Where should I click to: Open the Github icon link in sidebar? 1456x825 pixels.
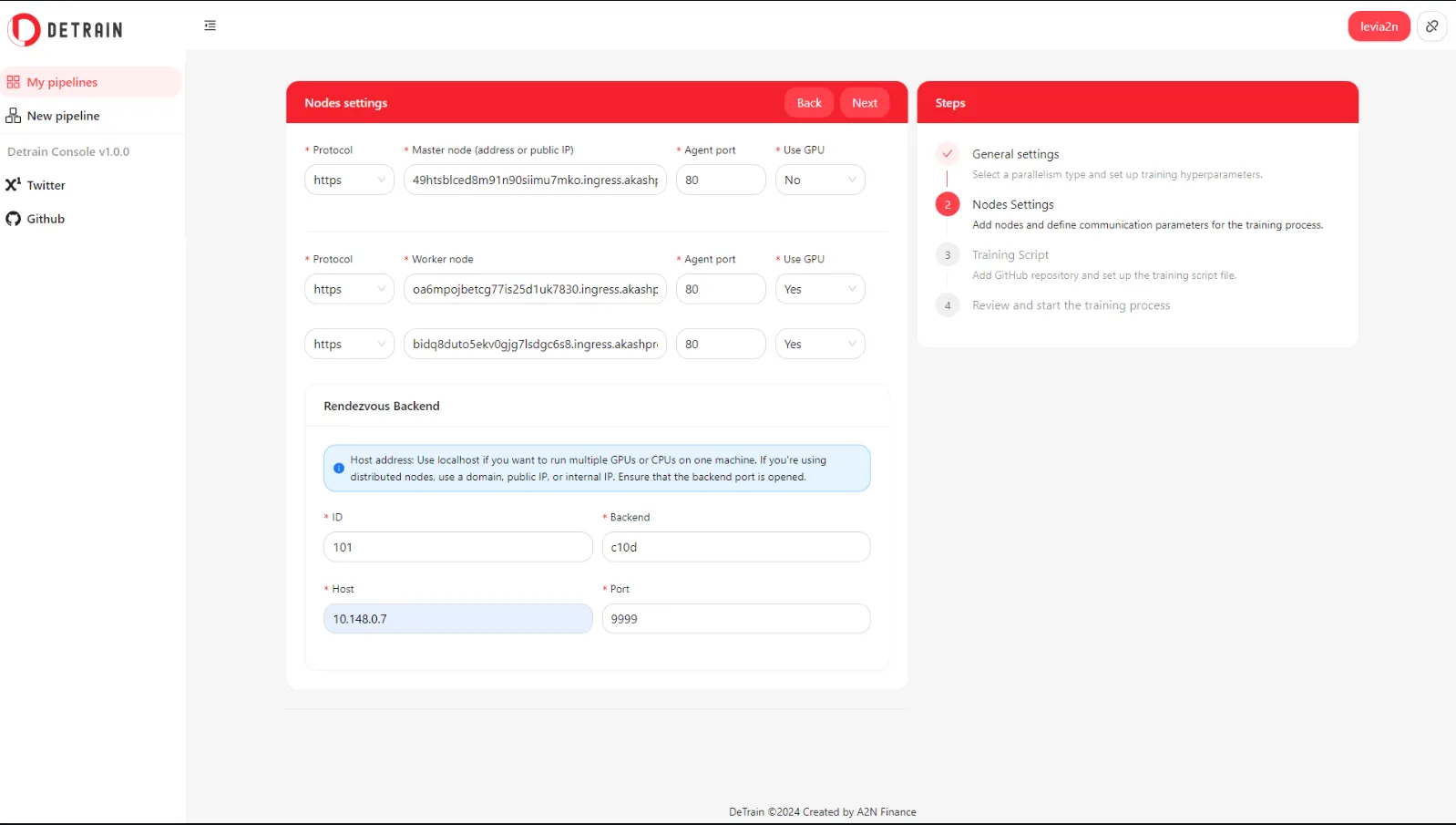pos(13,219)
